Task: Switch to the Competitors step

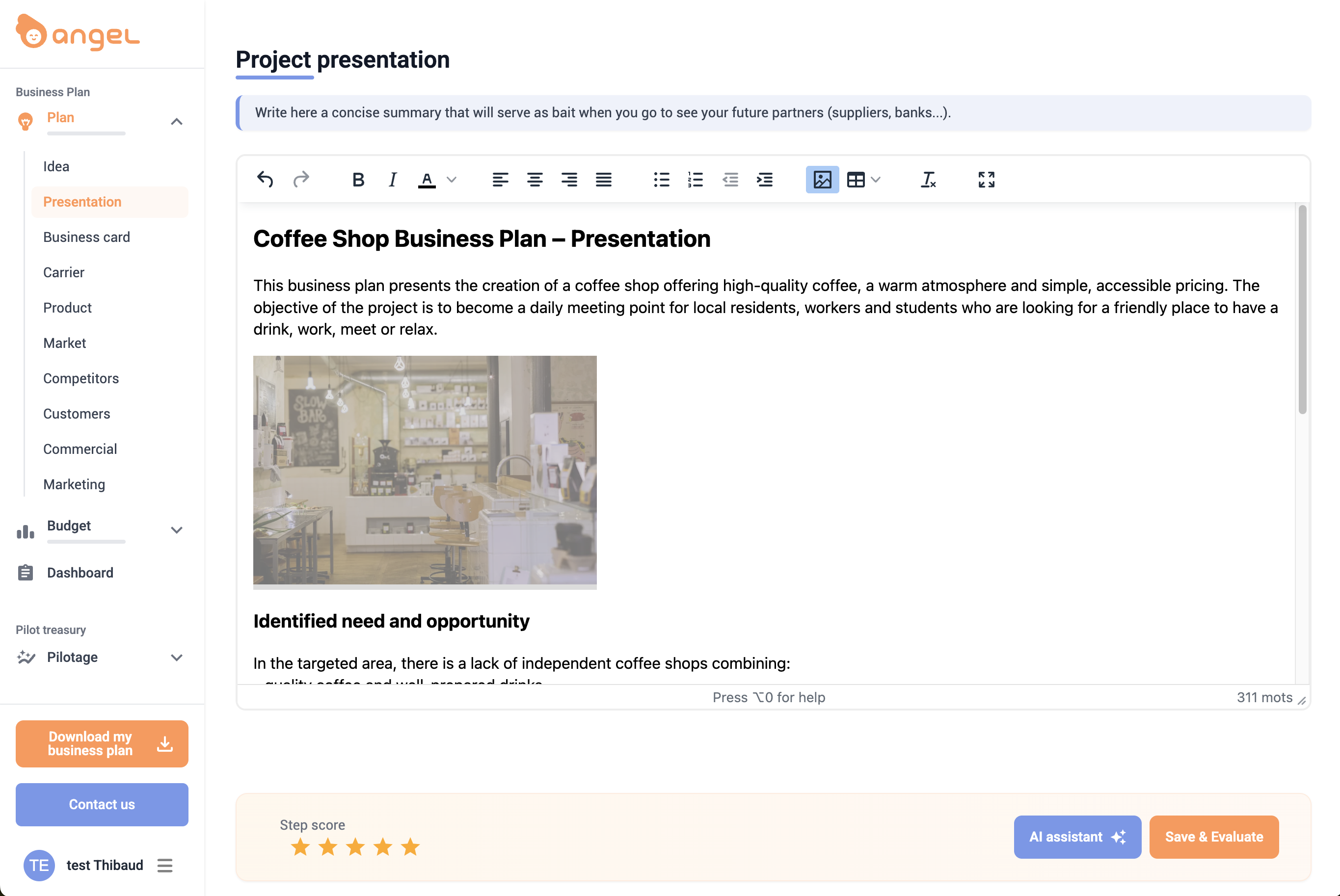Action: coord(80,378)
